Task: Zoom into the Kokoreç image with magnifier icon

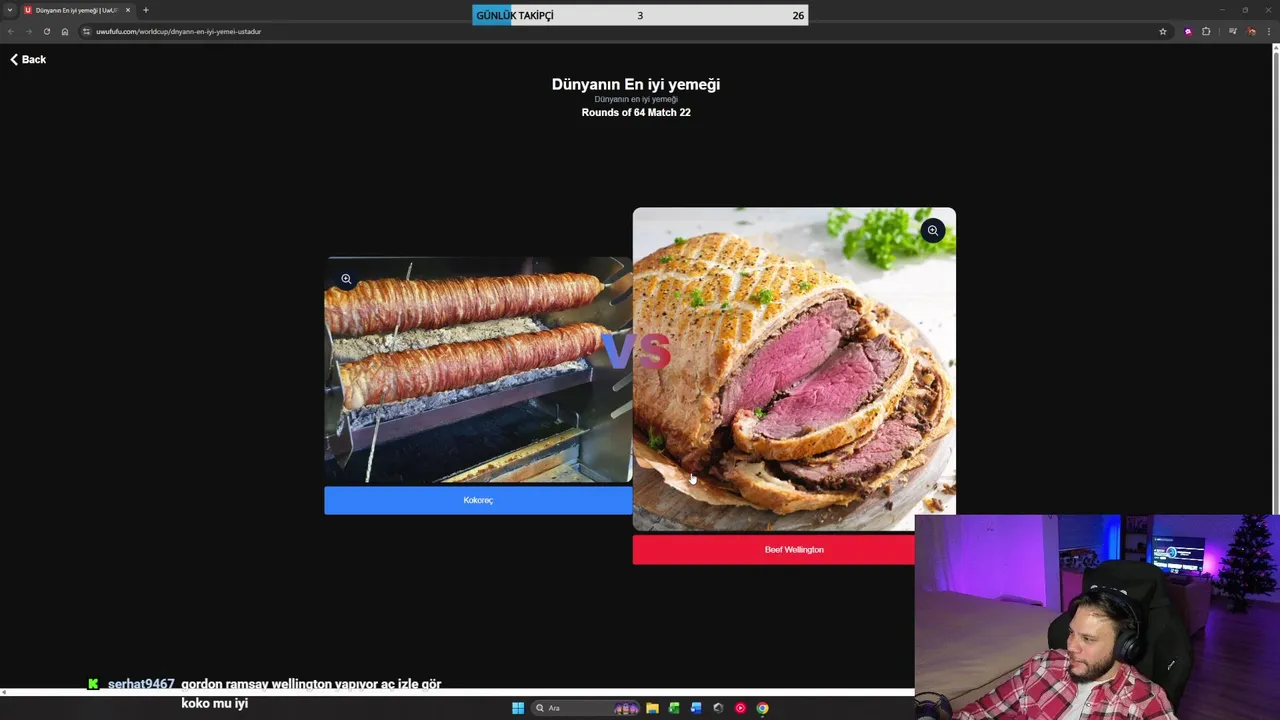Action: pos(346,279)
